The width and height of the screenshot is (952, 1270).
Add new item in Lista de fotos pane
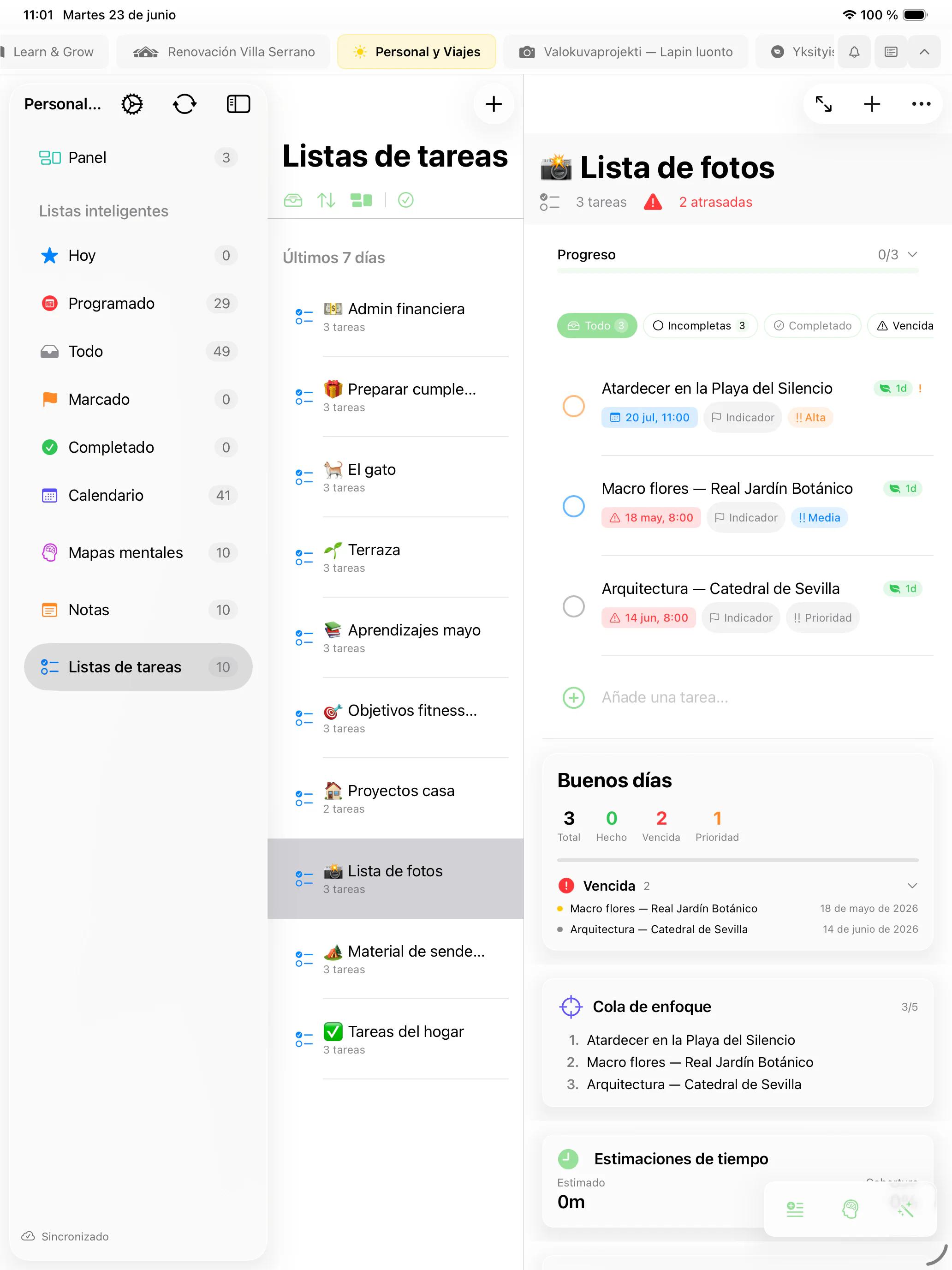click(872, 104)
